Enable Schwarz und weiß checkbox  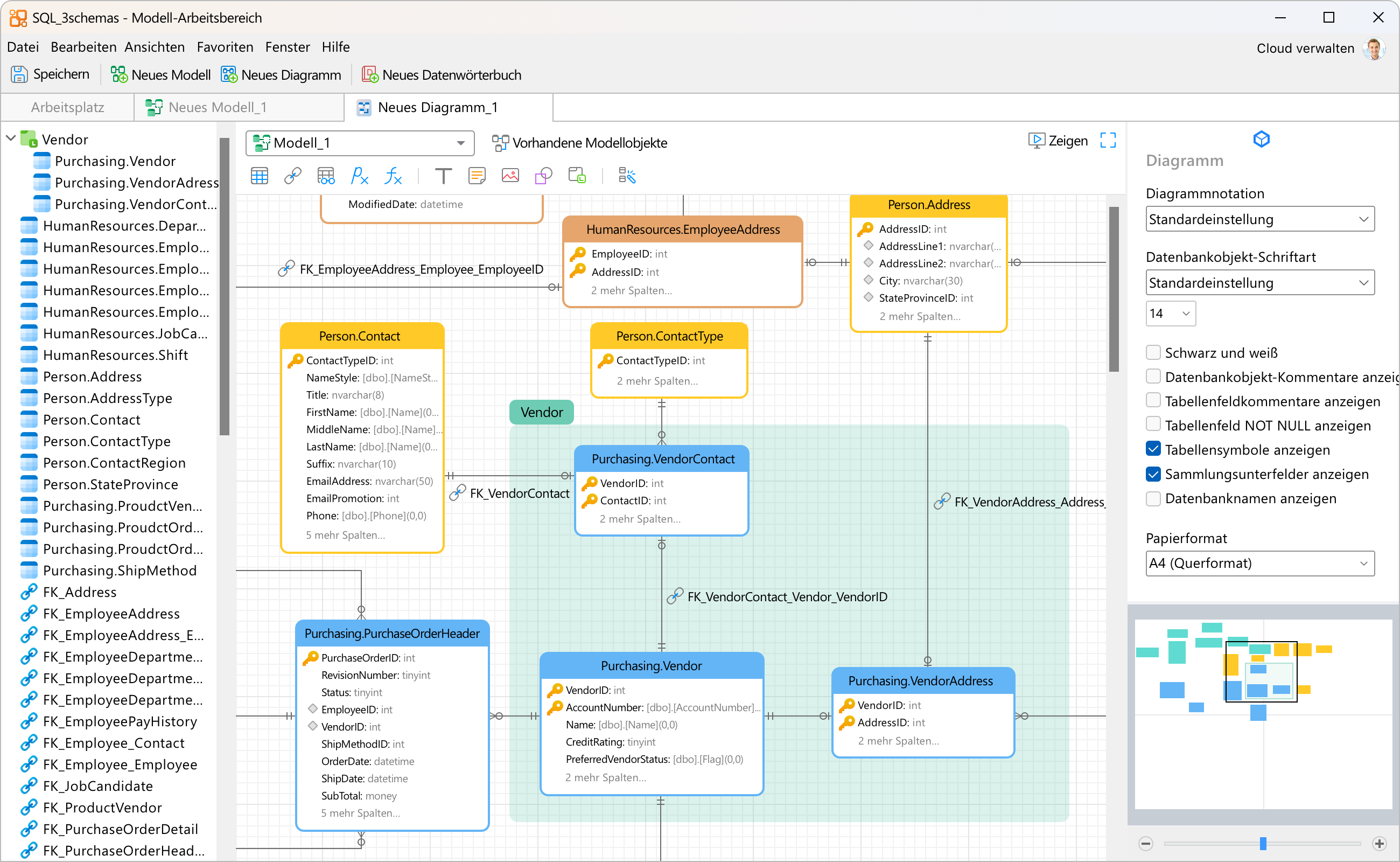(1153, 353)
